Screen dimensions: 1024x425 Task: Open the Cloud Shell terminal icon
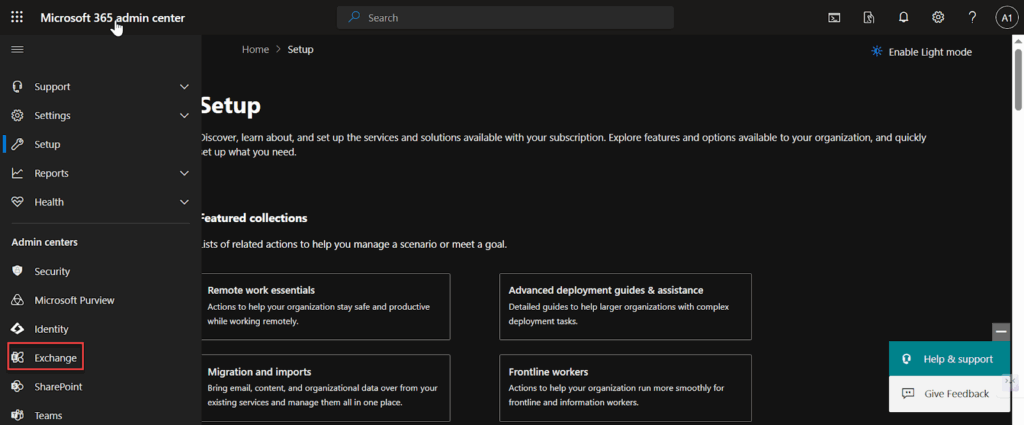click(x=834, y=17)
